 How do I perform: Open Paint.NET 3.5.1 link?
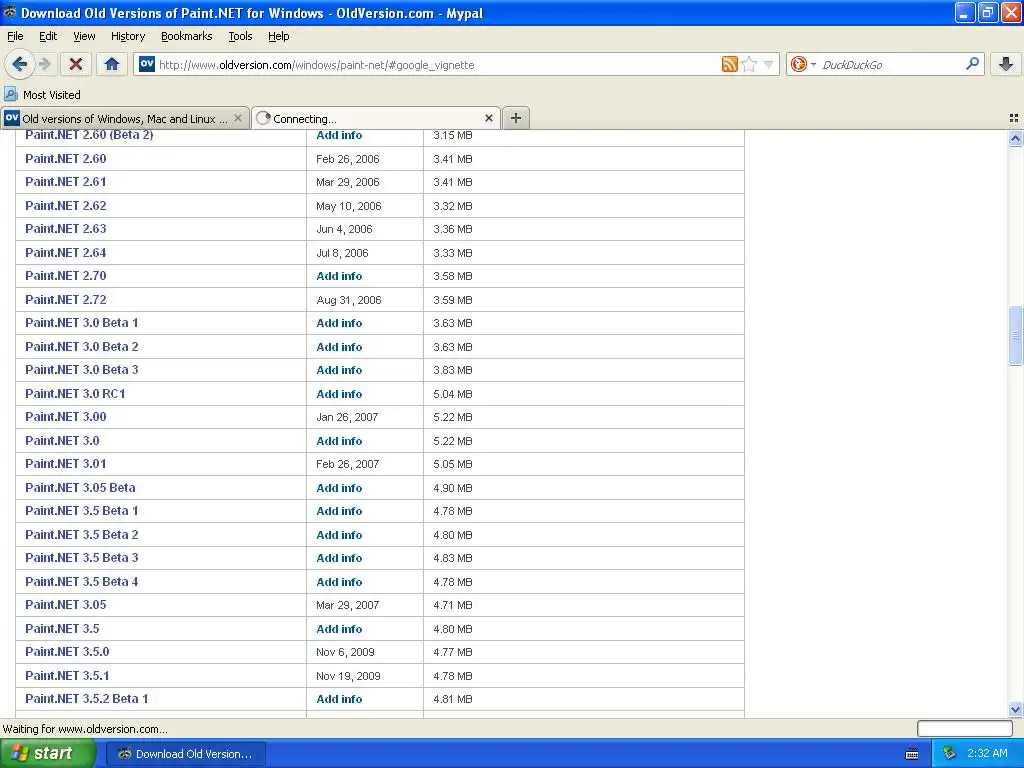(x=67, y=676)
